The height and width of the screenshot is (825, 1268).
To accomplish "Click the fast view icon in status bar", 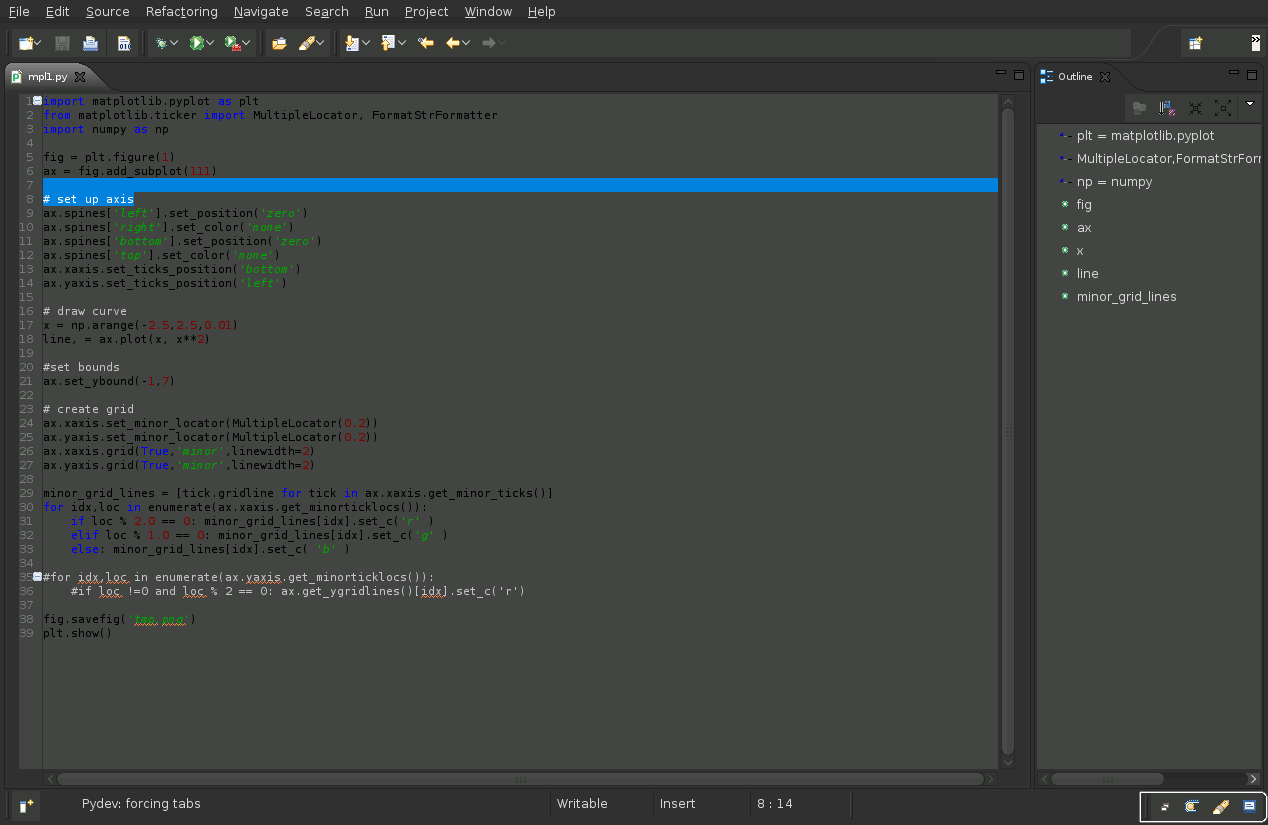I will [x=26, y=805].
